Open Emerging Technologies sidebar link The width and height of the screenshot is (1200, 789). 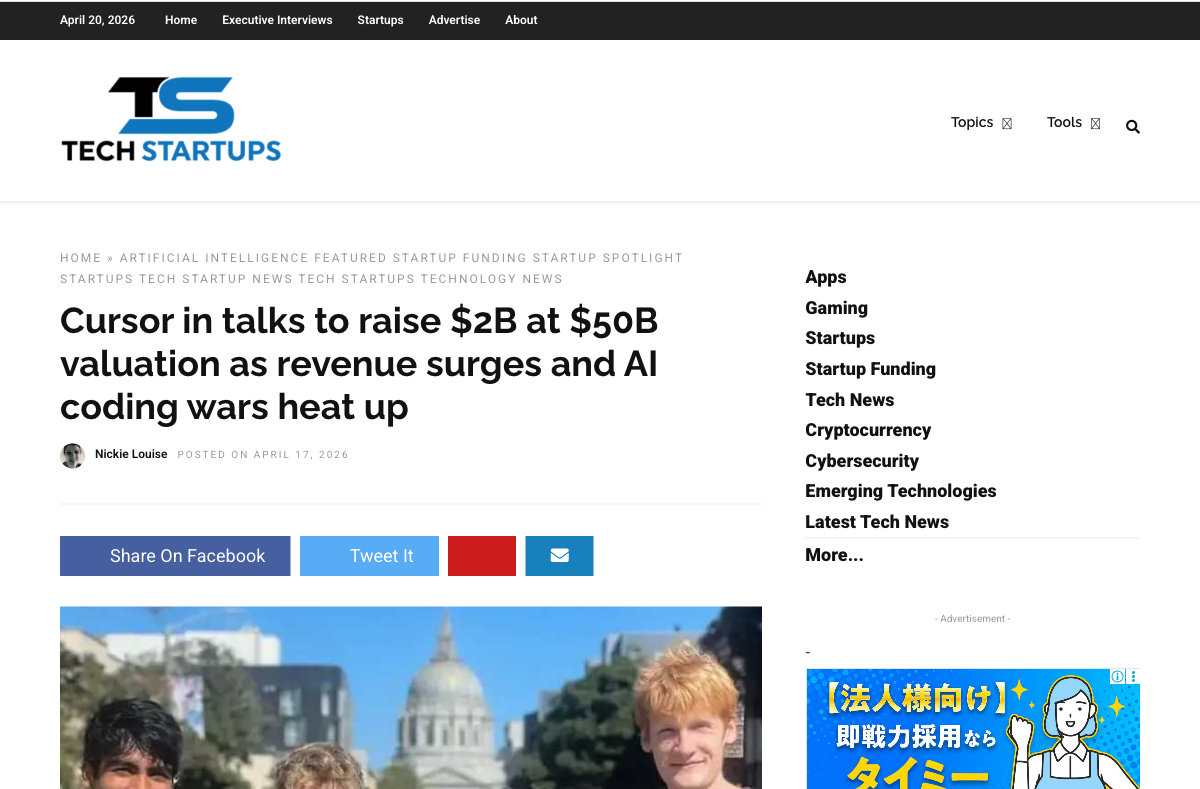(x=901, y=491)
